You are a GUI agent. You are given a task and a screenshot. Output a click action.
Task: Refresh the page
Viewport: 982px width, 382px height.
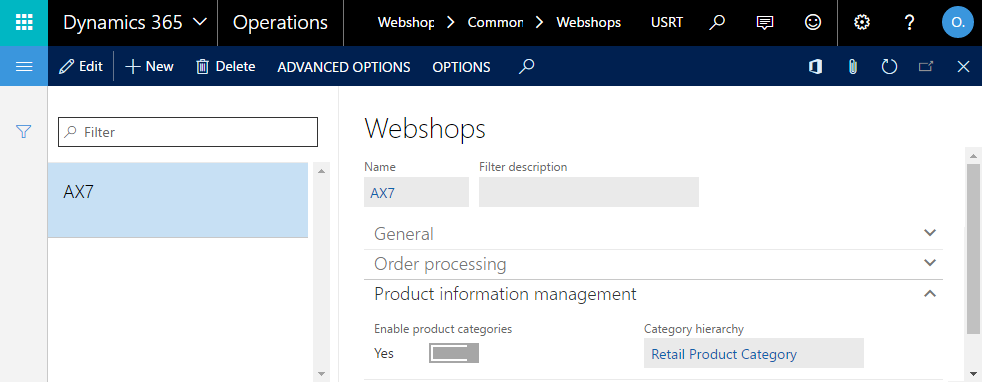coord(889,66)
